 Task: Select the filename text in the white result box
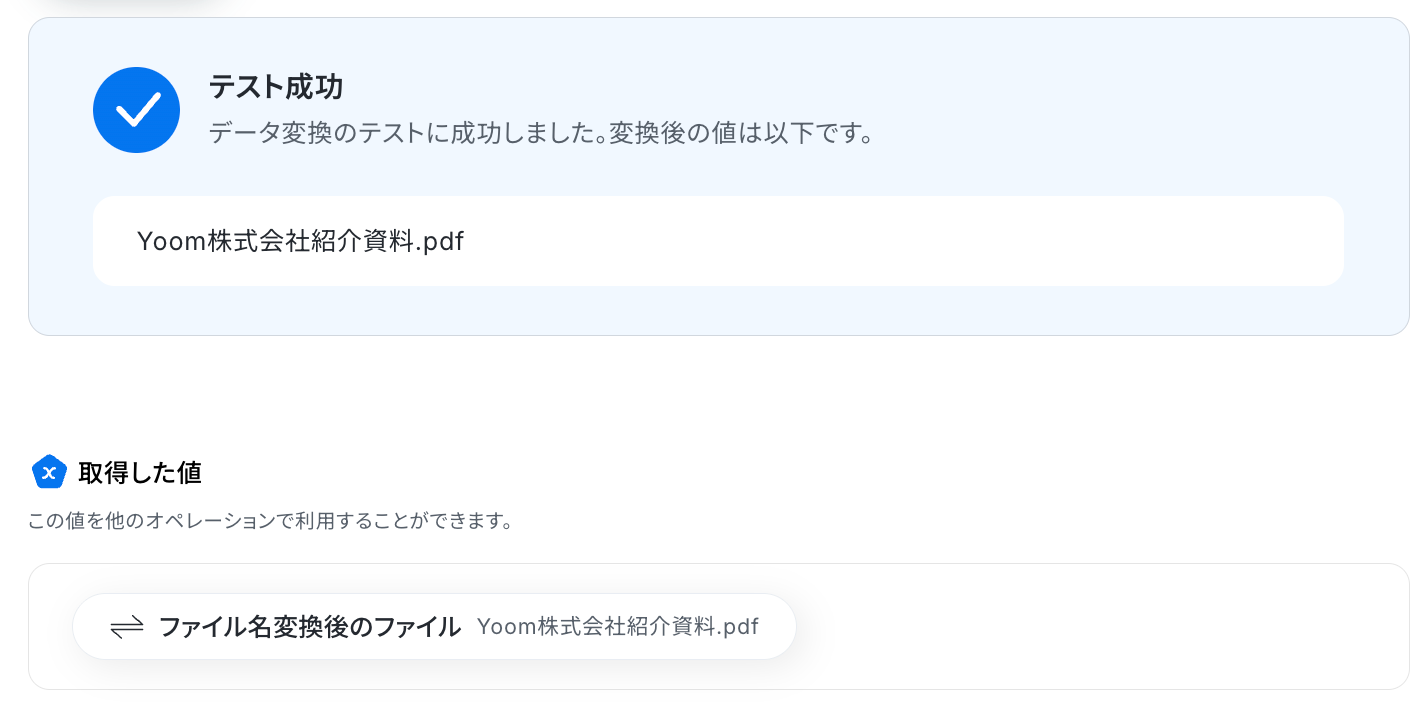click(x=300, y=241)
